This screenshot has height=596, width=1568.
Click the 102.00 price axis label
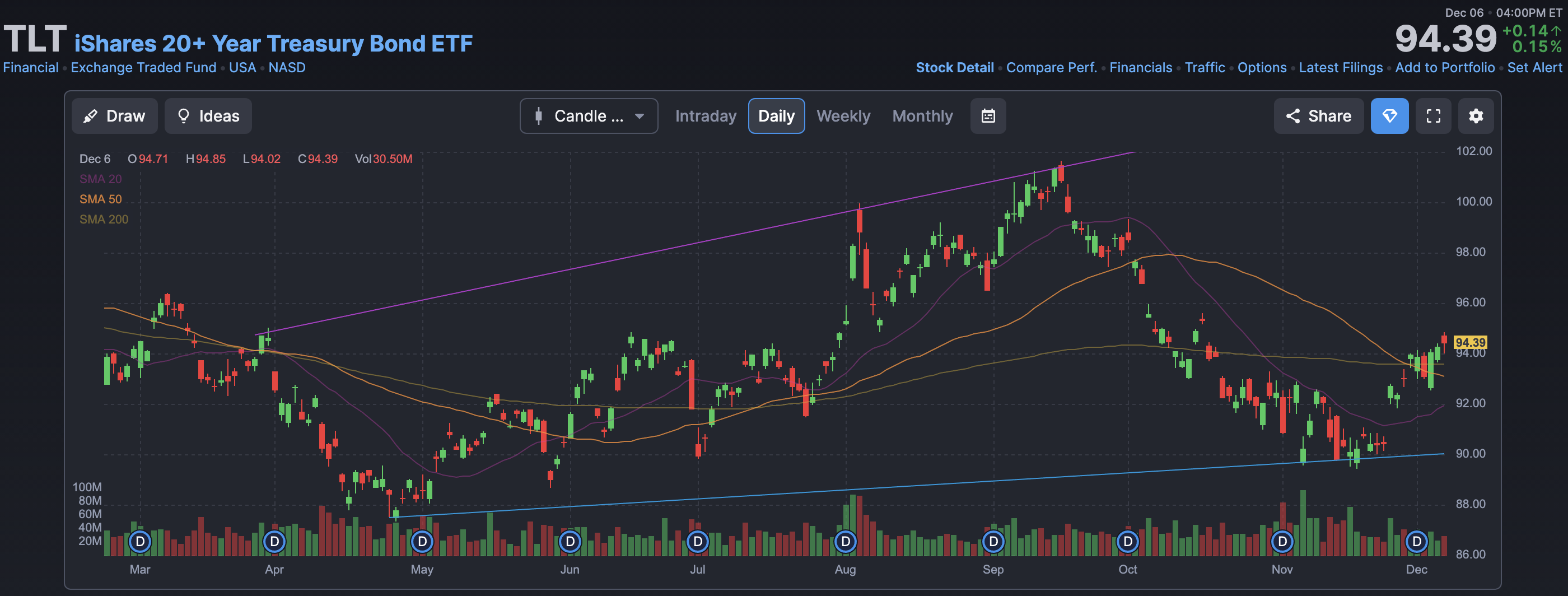tap(1474, 151)
